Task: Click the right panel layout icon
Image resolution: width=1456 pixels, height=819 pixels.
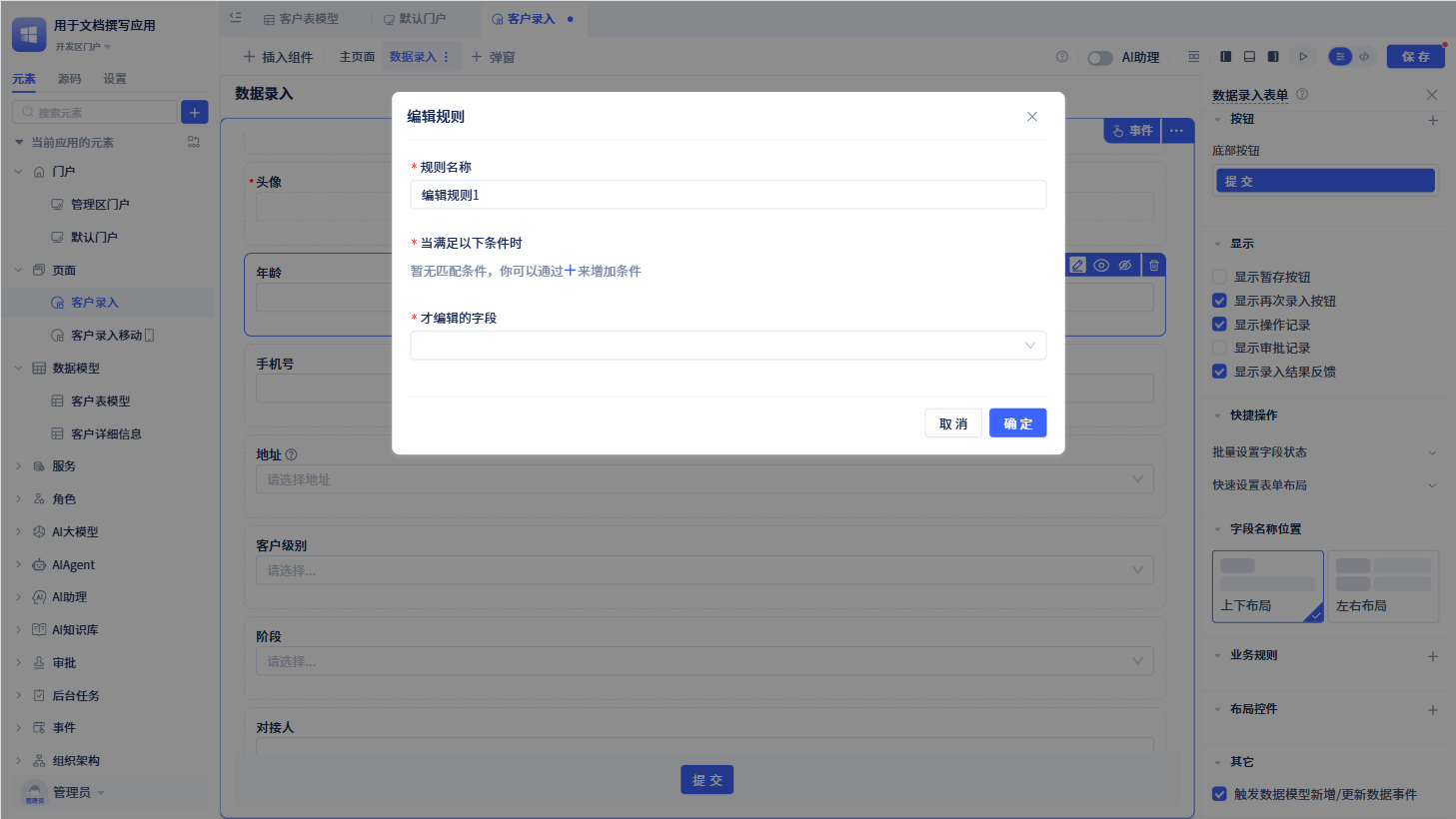Action: pos(1273,57)
